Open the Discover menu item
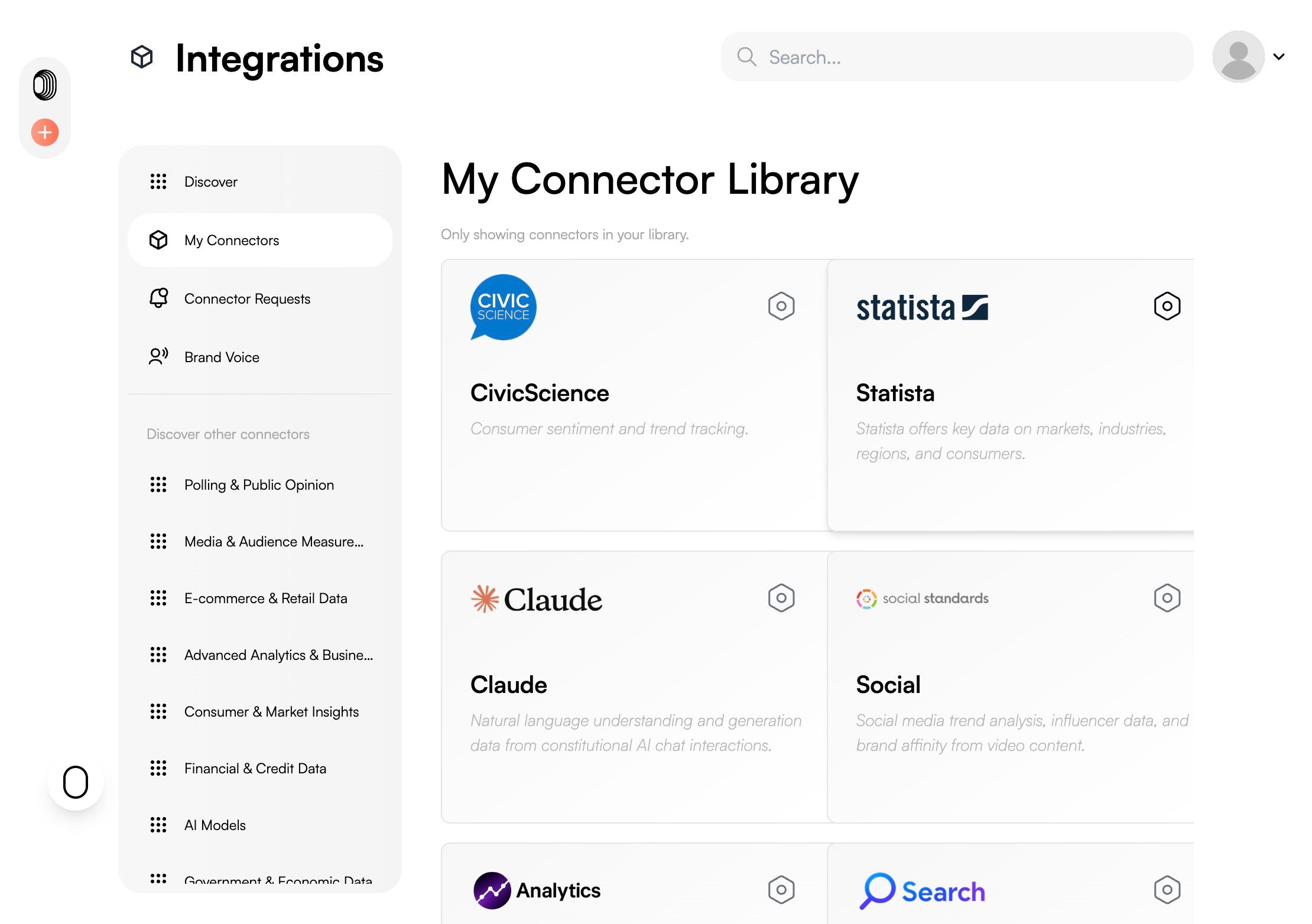The width and height of the screenshot is (1312, 924). pos(210,182)
